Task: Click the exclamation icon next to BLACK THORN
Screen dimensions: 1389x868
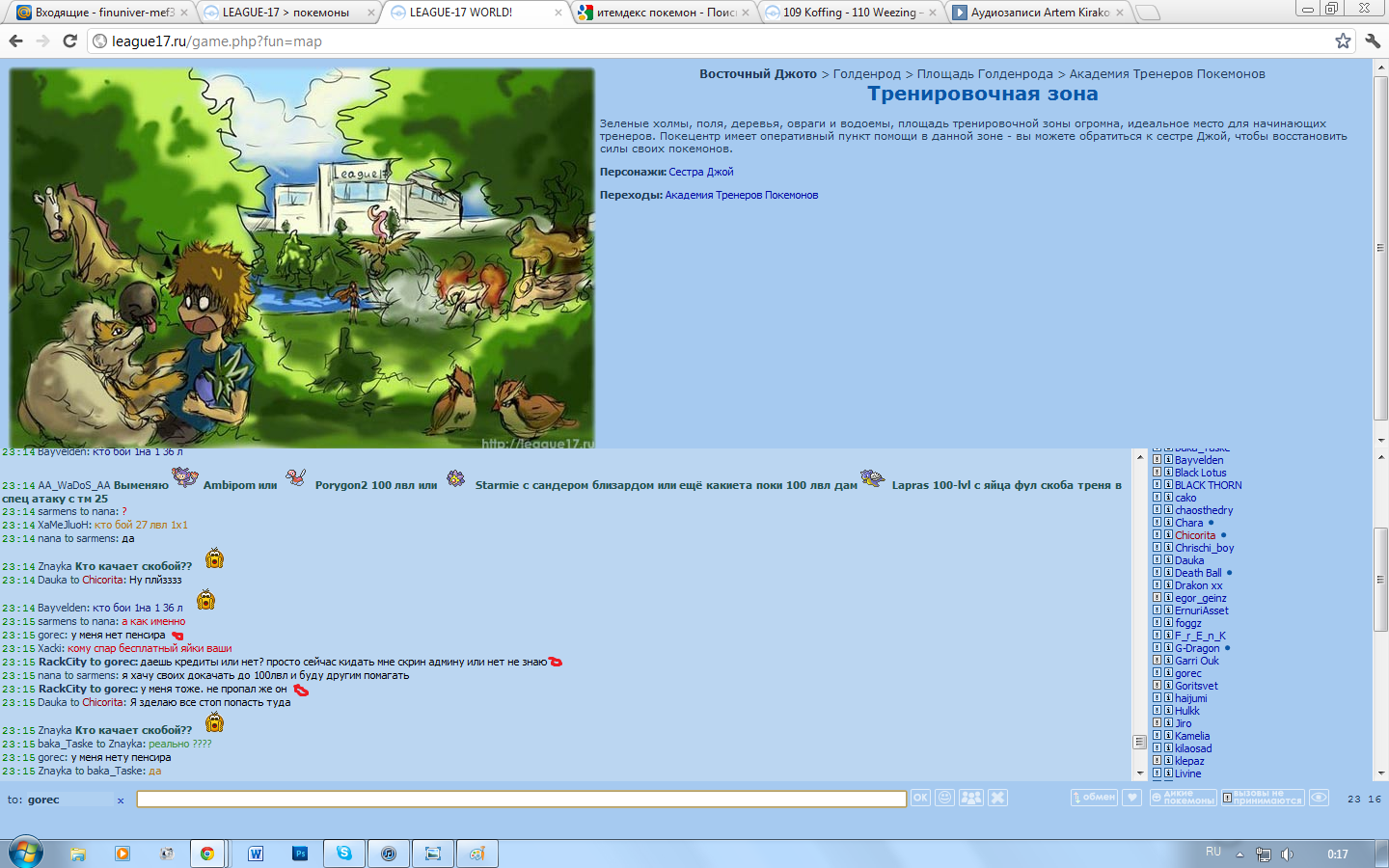Action: point(1157,485)
